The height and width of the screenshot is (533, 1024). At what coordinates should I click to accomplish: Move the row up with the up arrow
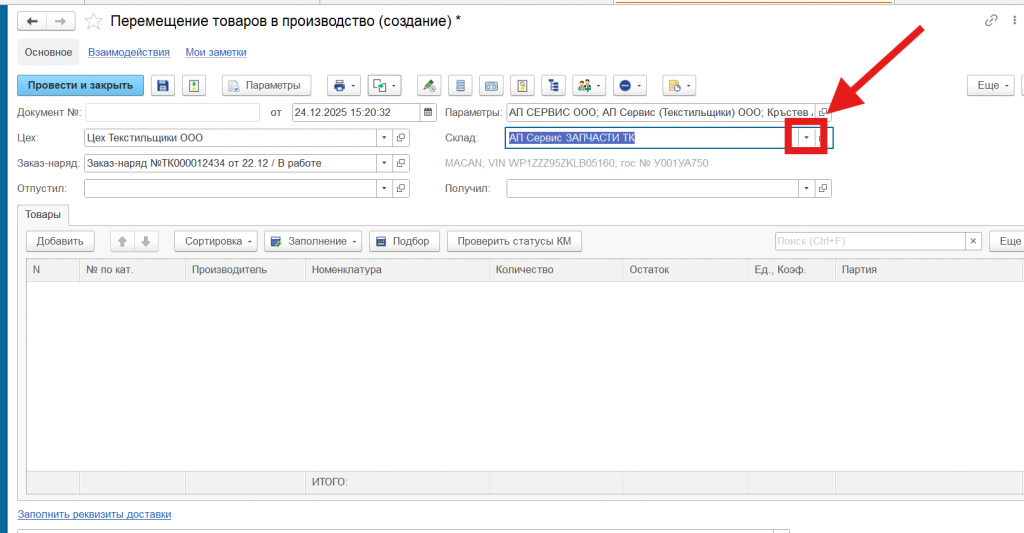tap(122, 241)
